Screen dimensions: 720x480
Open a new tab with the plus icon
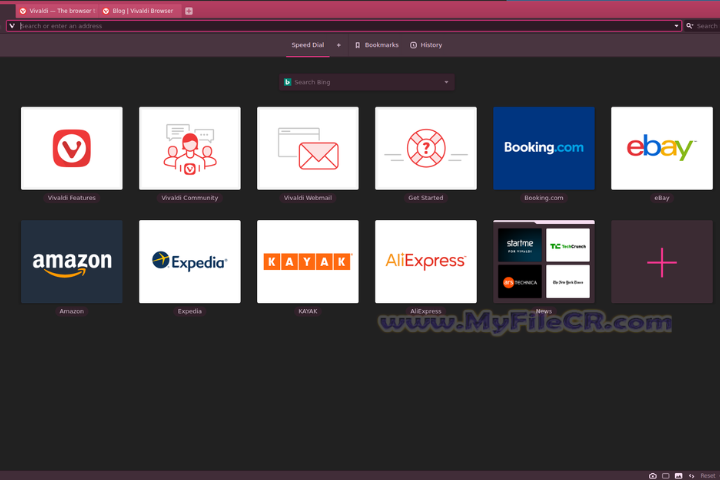coord(189,11)
